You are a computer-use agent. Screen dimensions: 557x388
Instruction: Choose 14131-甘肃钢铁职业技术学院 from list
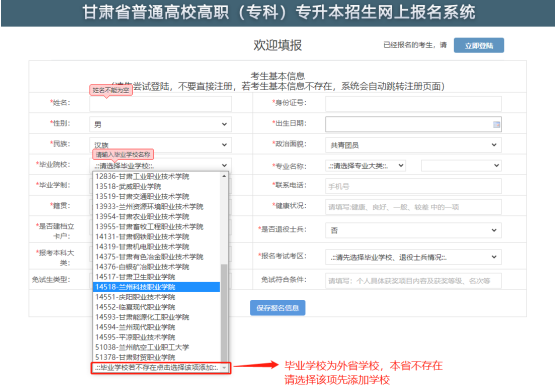156,237
